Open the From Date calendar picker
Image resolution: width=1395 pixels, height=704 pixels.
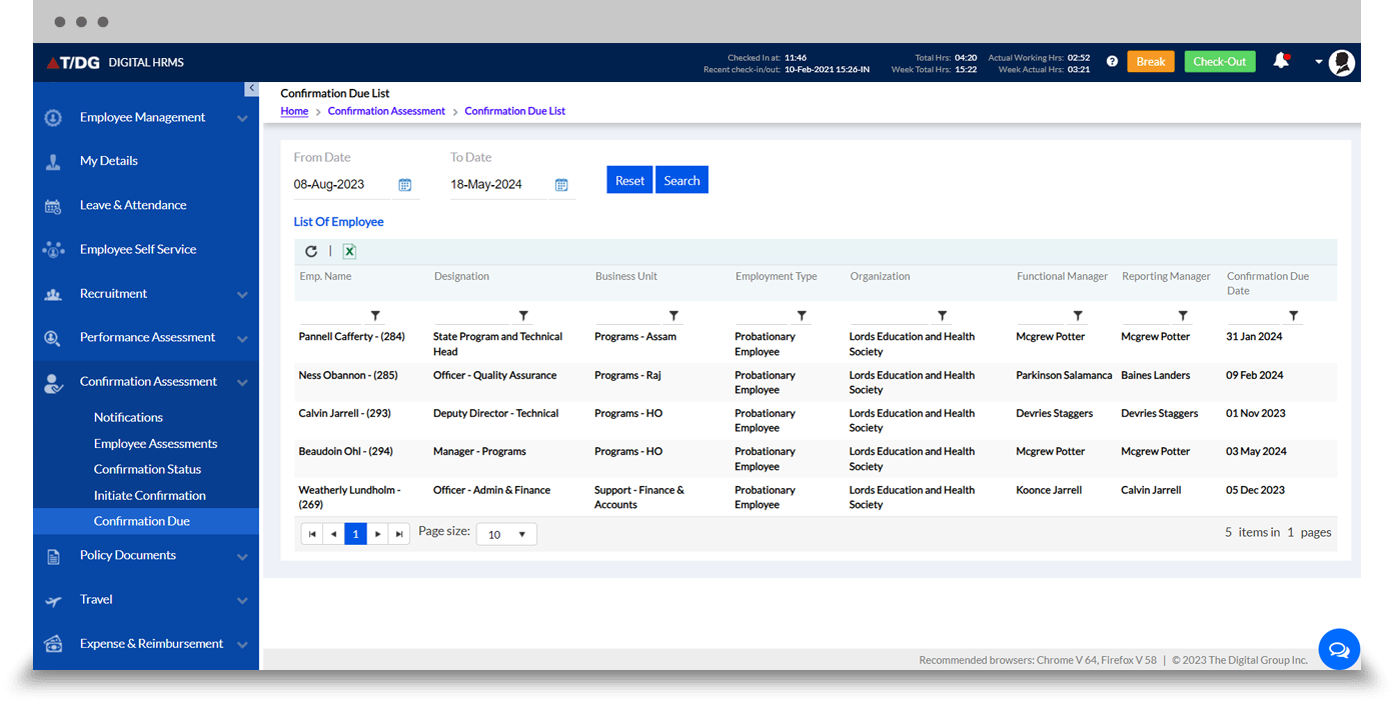click(x=405, y=185)
